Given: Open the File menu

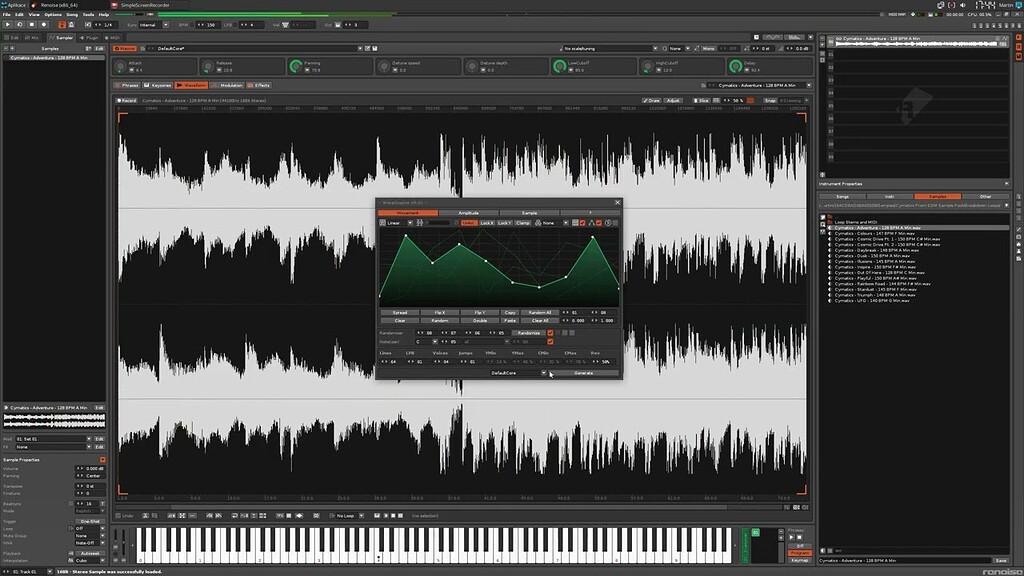Looking at the screenshot, I should (x=7, y=14).
